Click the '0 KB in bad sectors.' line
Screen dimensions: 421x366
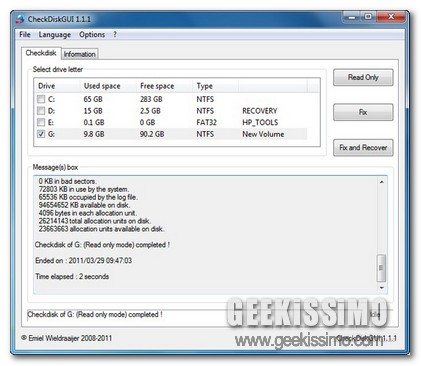[x=68, y=181]
